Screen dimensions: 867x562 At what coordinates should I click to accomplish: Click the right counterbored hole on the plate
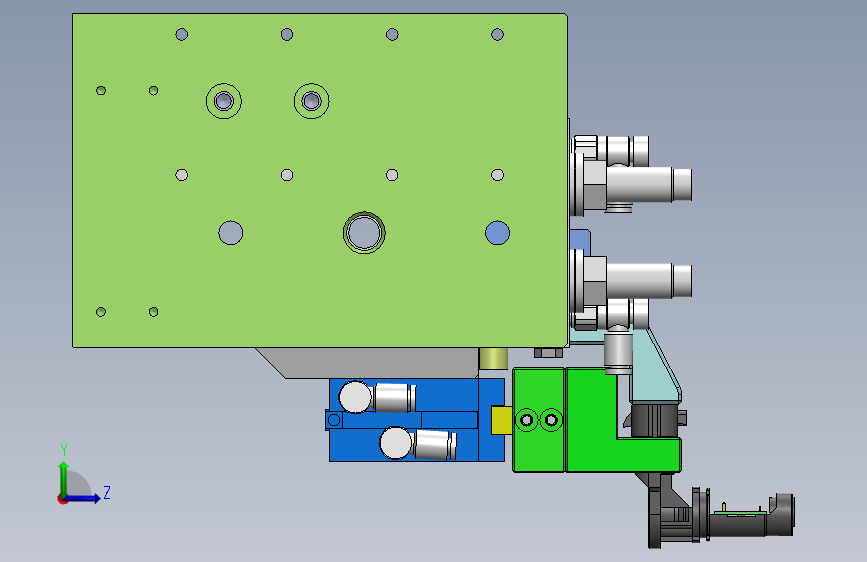pos(311,101)
